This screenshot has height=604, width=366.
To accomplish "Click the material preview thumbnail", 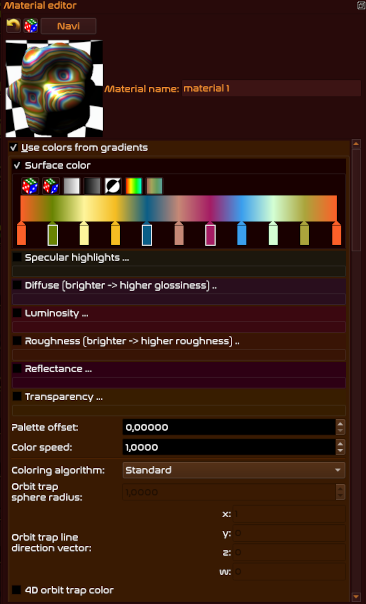I will (x=54, y=88).
